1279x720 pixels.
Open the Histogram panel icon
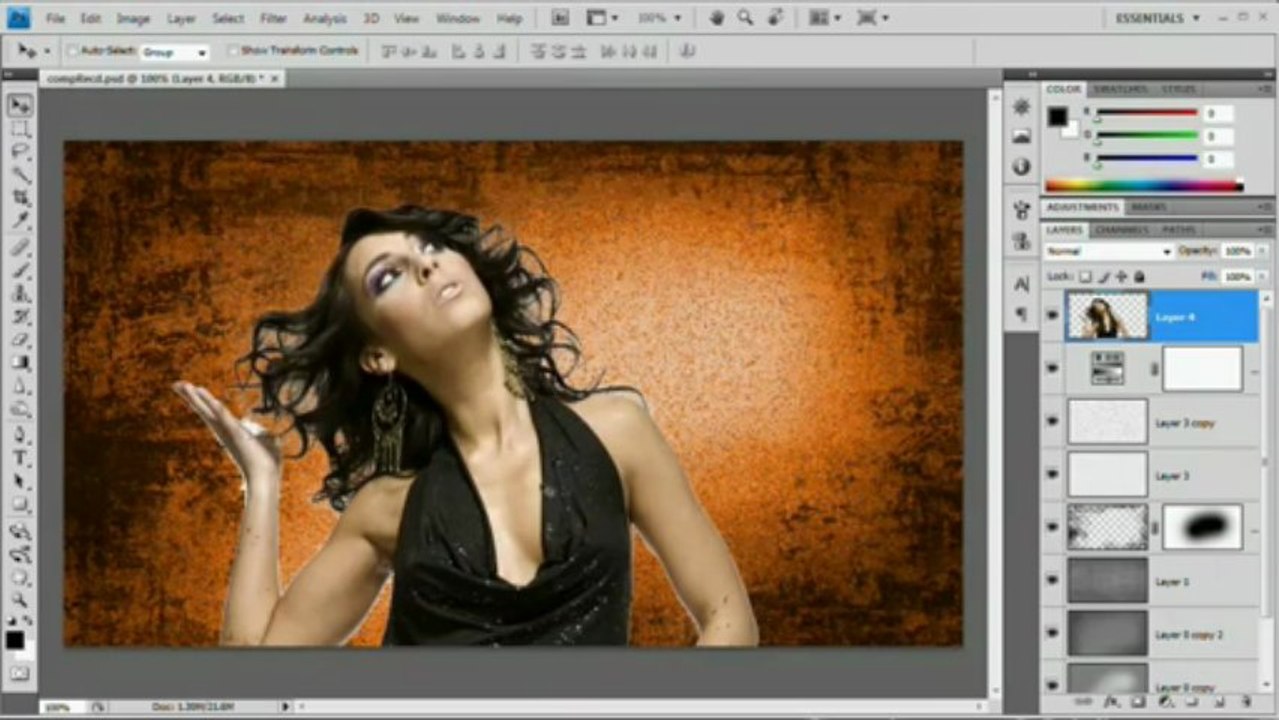point(1021,136)
